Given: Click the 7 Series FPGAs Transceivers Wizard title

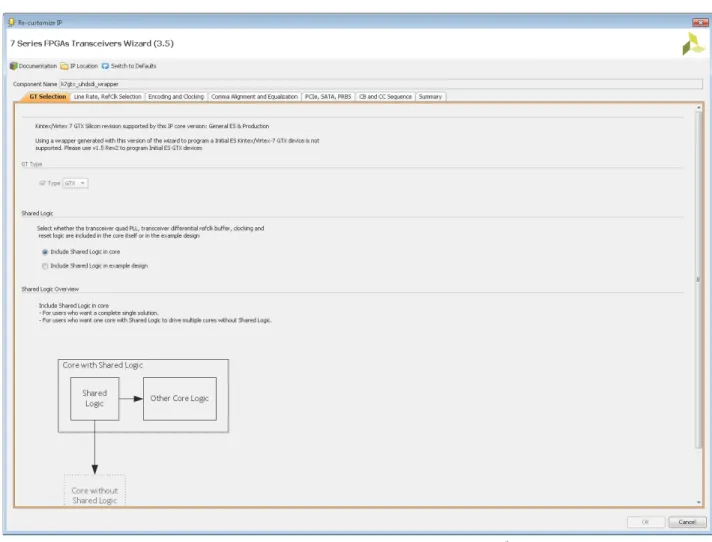Looking at the screenshot, I should 92,44.
